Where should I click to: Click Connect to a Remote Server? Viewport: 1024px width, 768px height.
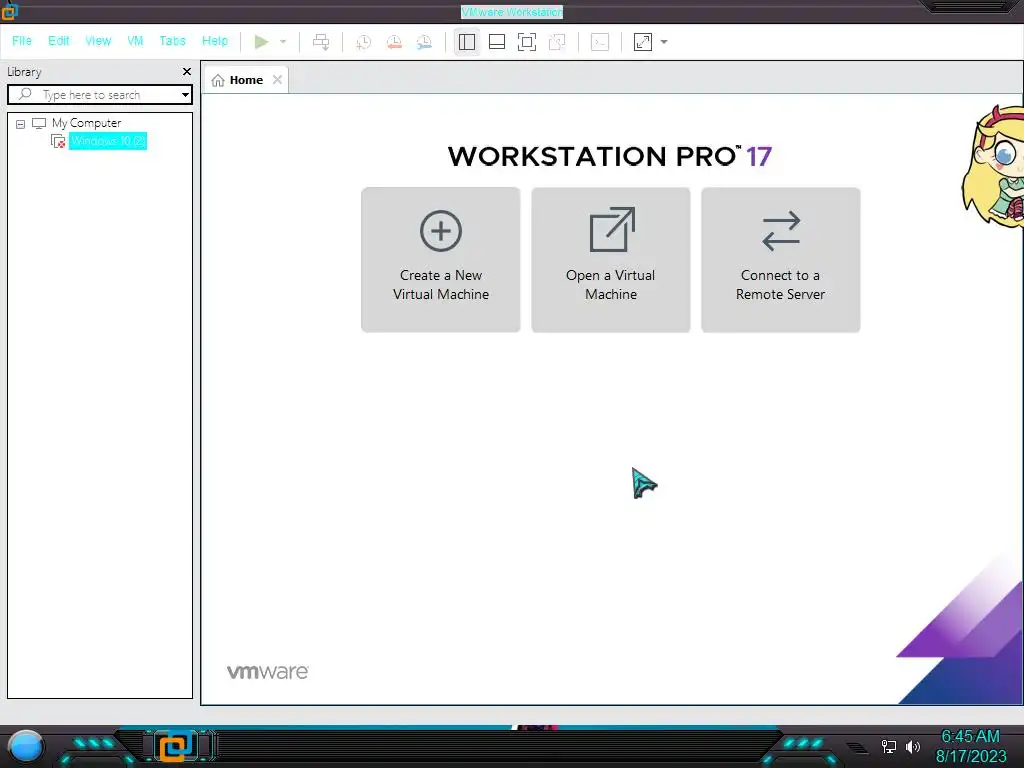click(x=780, y=260)
